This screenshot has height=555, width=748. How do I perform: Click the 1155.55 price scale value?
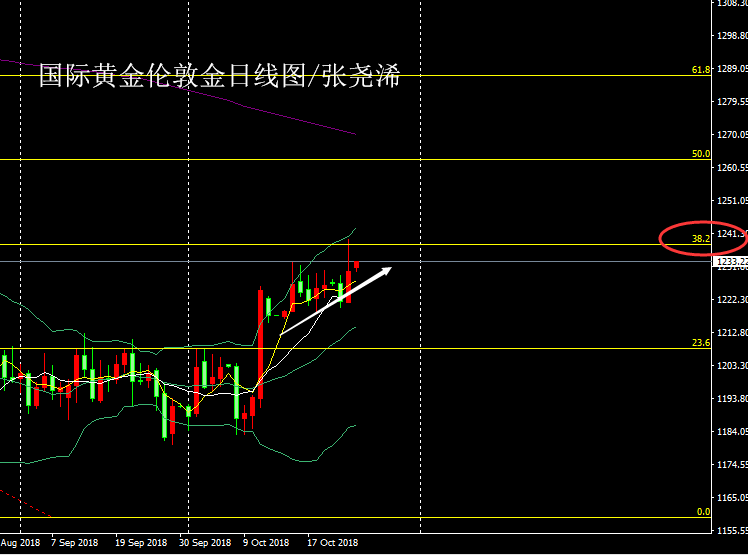pos(732,530)
